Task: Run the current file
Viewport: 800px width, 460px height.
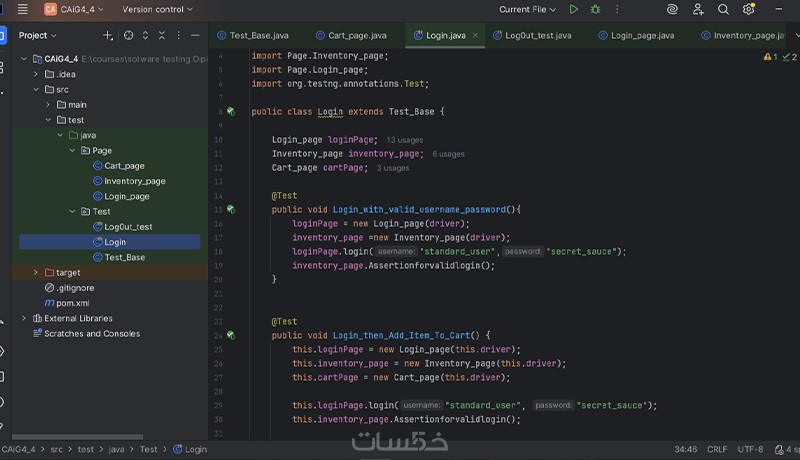Action: point(573,9)
